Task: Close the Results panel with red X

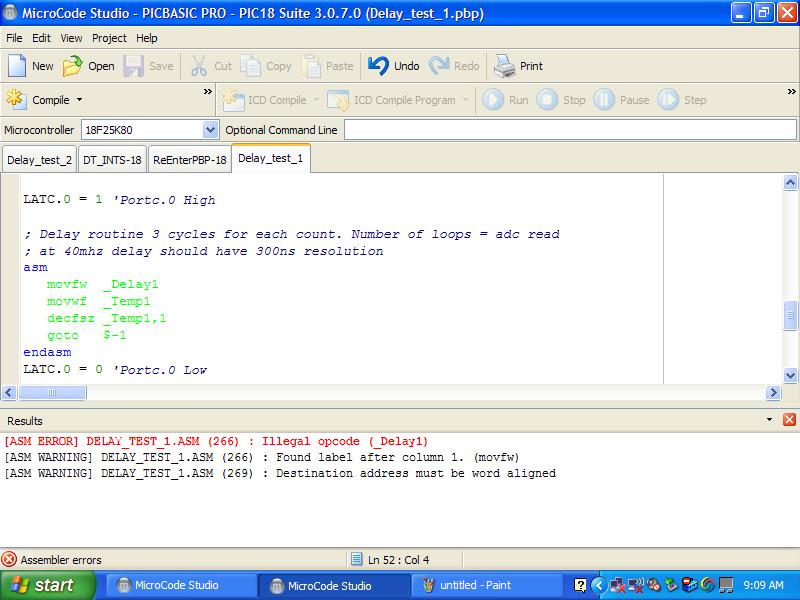Action: tap(789, 420)
